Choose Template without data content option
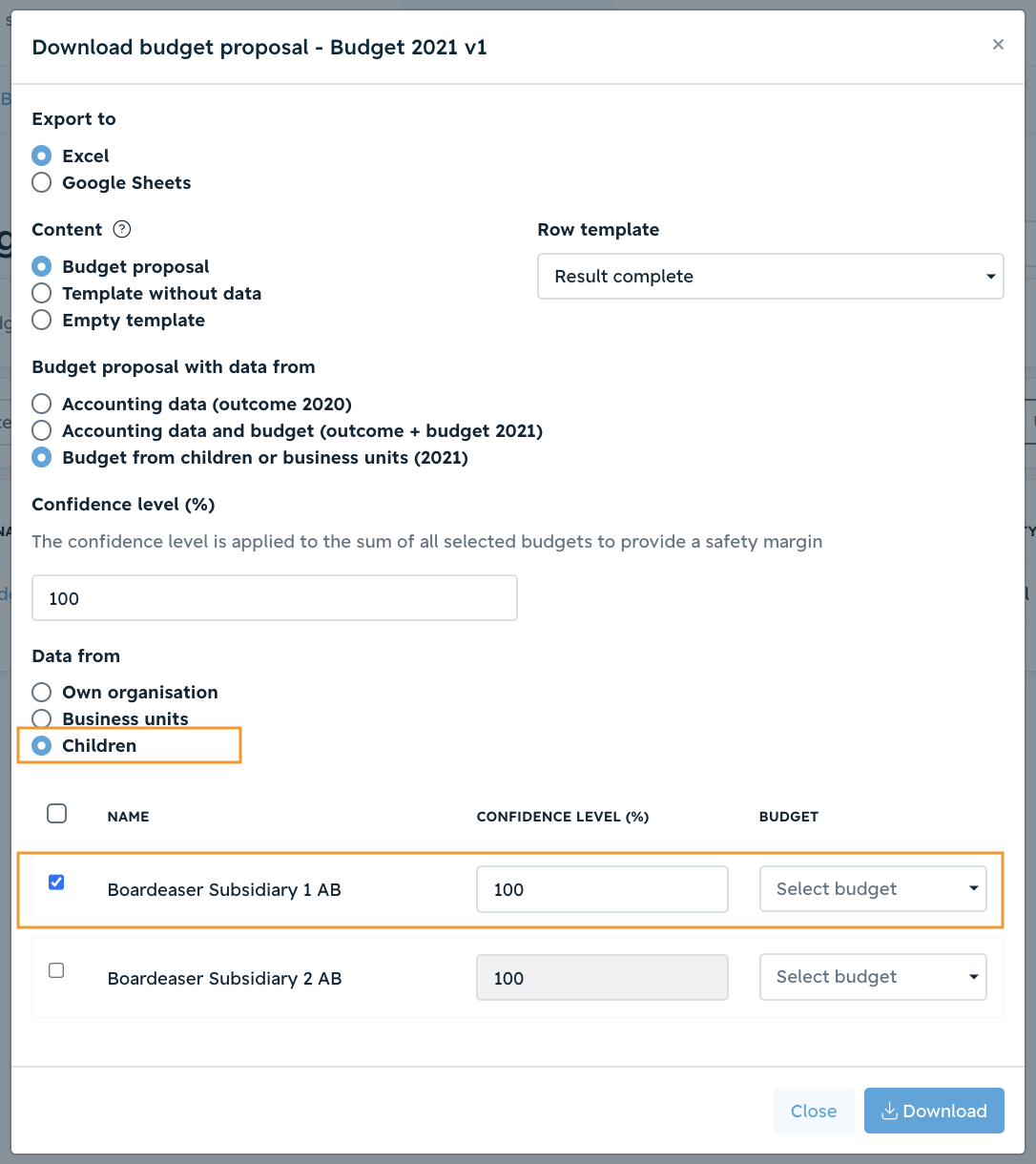The height and width of the screenshot is (1164, 1036). [42, 293]
